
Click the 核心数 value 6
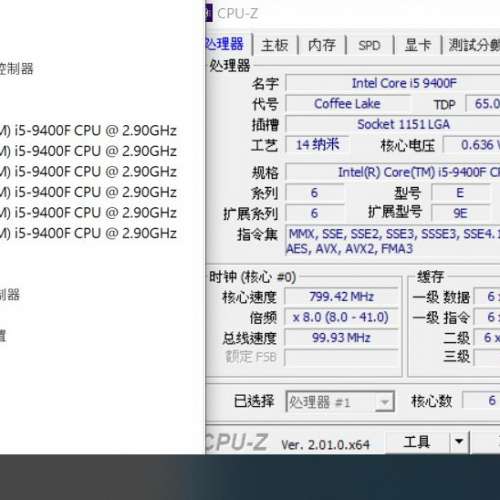[481, 401]
